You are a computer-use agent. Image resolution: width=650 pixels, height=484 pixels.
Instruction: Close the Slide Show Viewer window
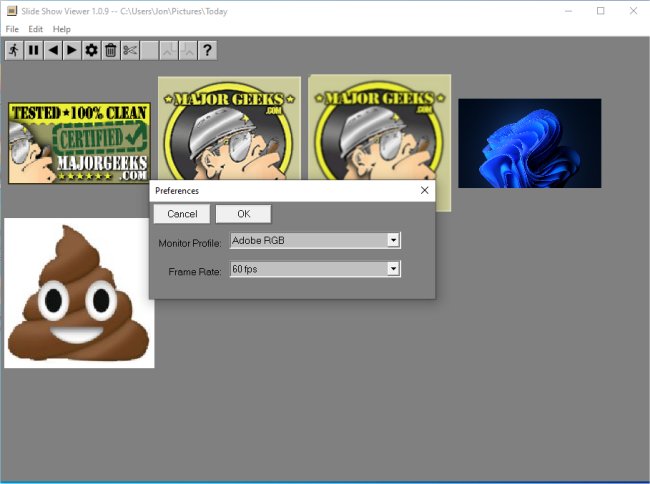coord(633,11)
